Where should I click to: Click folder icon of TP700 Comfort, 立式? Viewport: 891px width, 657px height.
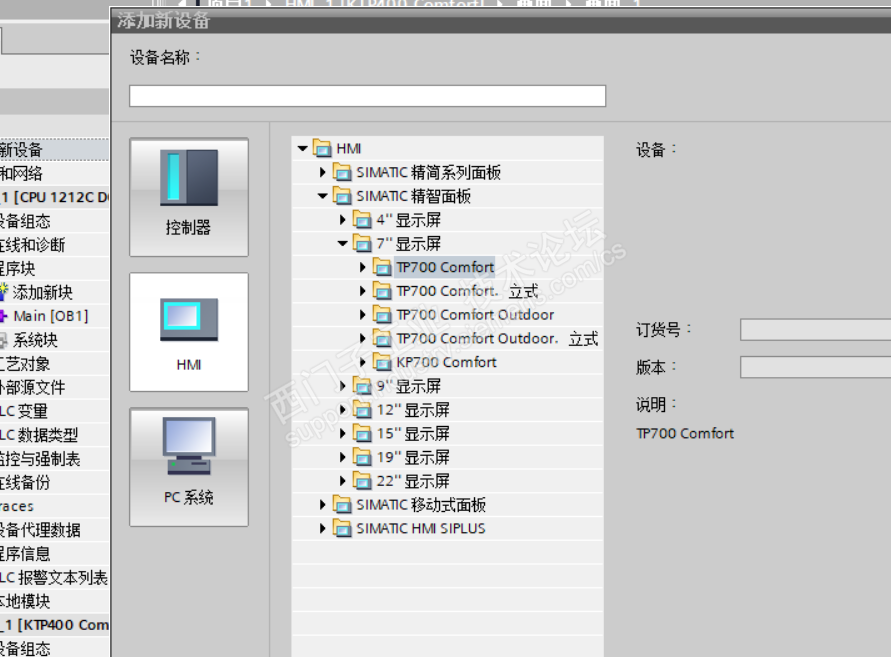(382, 290)
